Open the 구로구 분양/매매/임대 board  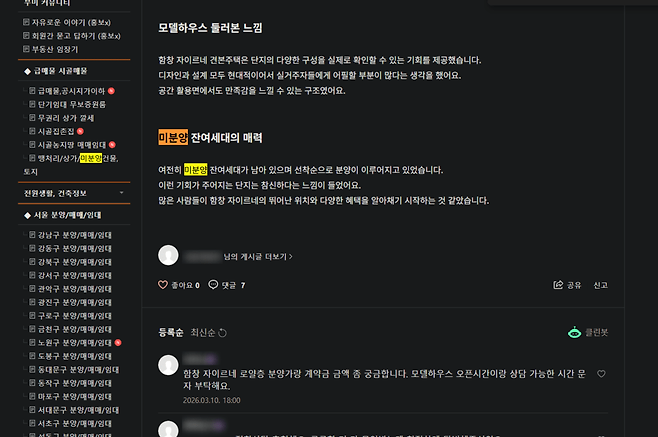click(x=75, y=316)
